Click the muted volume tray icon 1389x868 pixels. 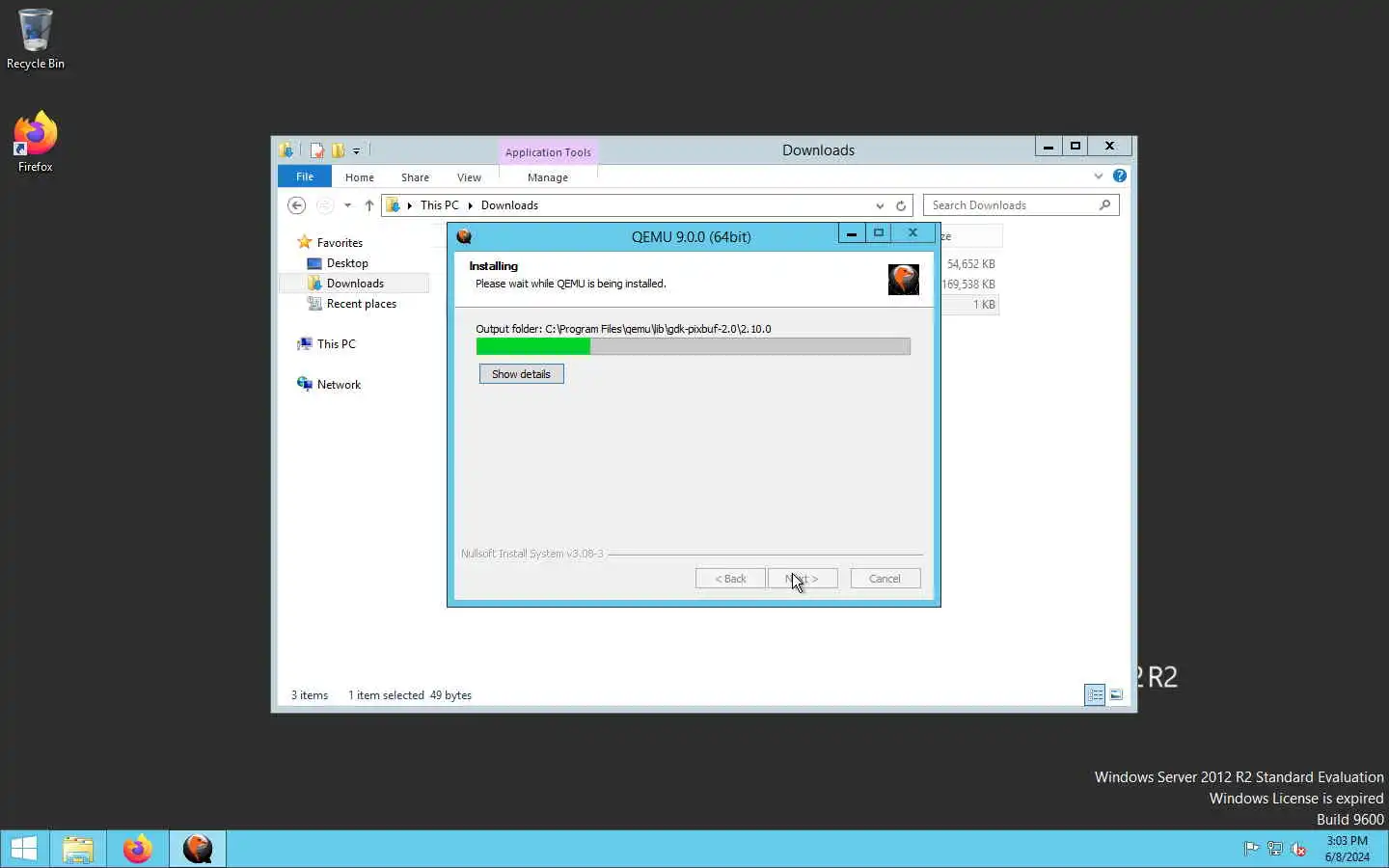(1298, 849)
